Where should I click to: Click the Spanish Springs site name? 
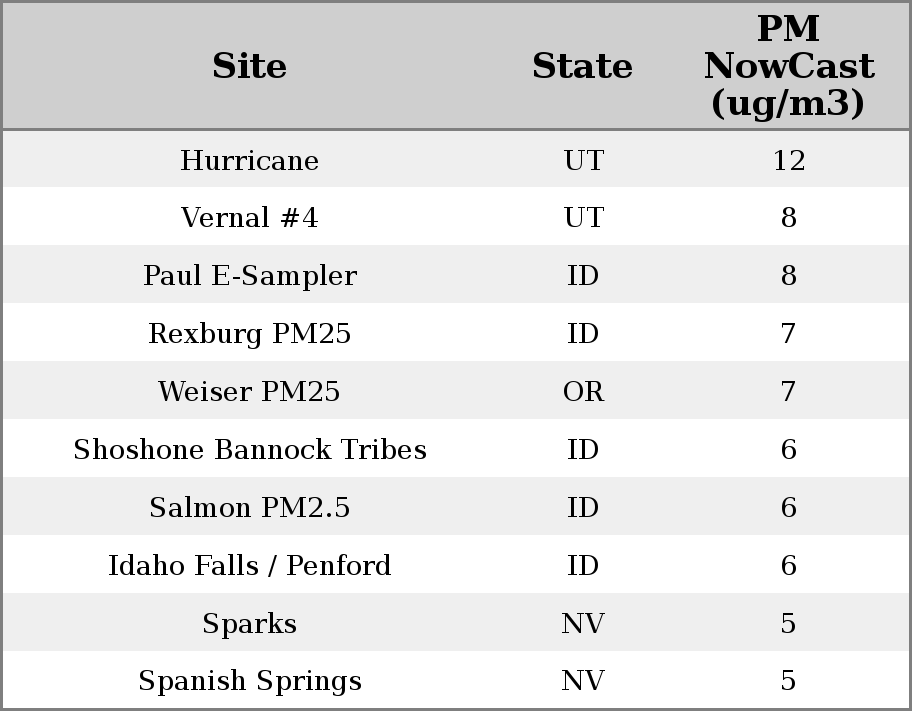249,681
